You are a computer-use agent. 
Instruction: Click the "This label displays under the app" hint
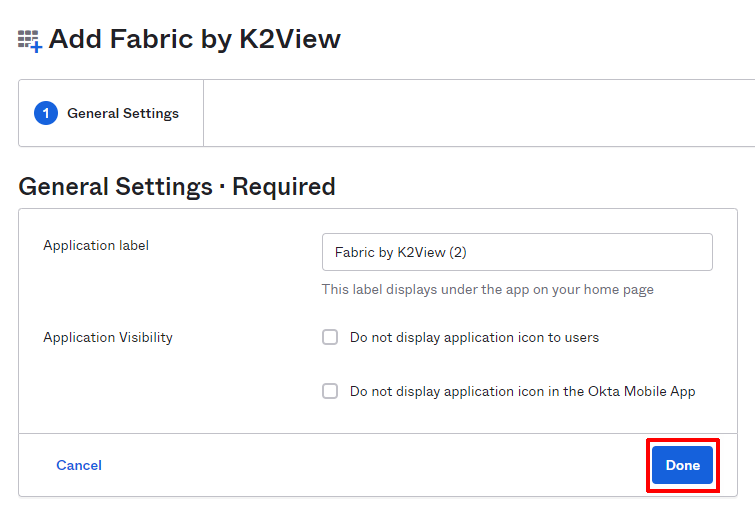tap(487, 290)
